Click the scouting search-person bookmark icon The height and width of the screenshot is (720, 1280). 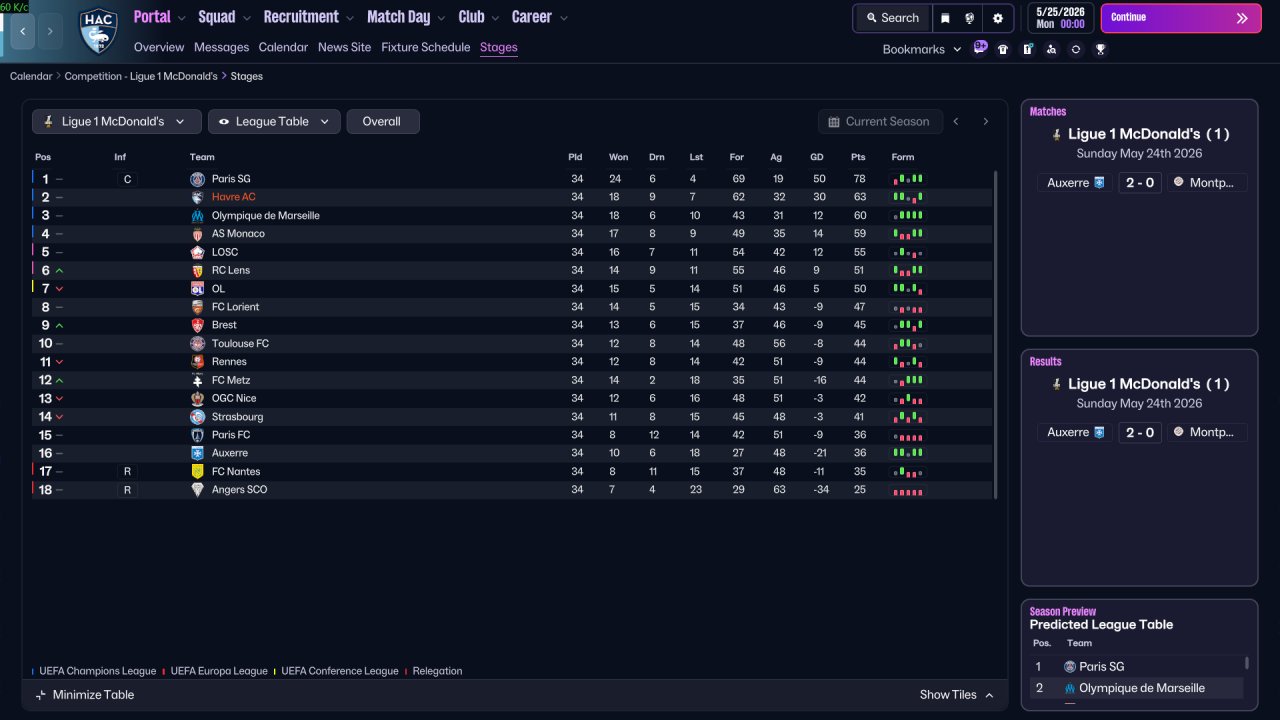click(1051, 49)
